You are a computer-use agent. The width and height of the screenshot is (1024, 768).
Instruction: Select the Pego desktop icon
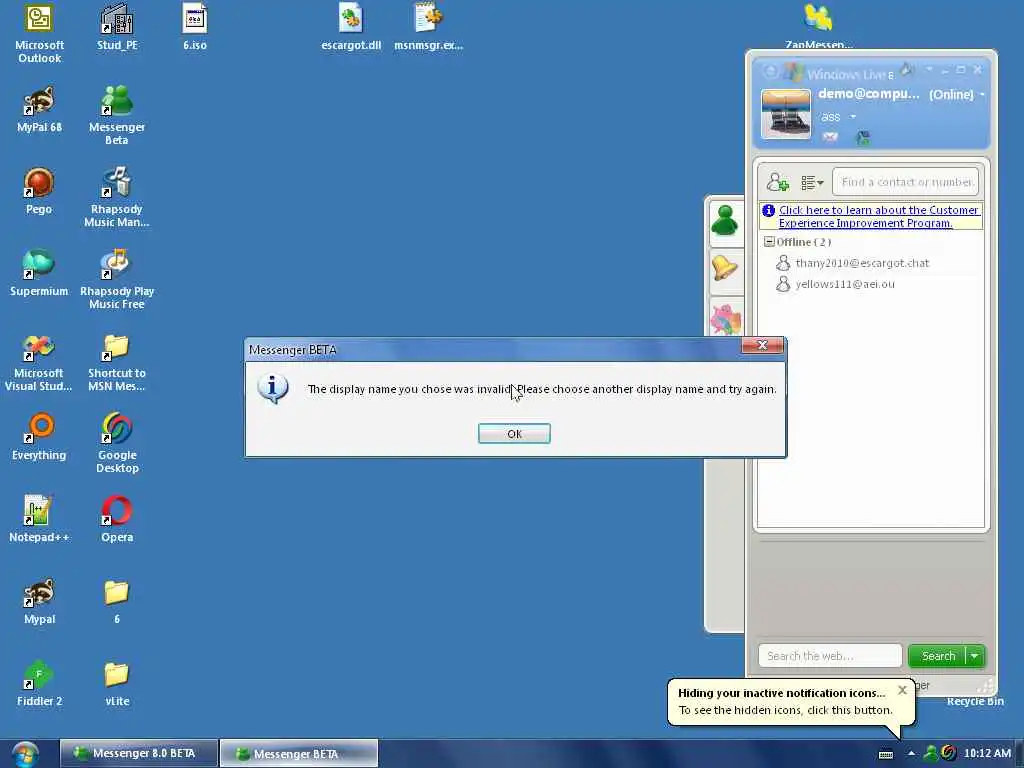pos(39,192)
